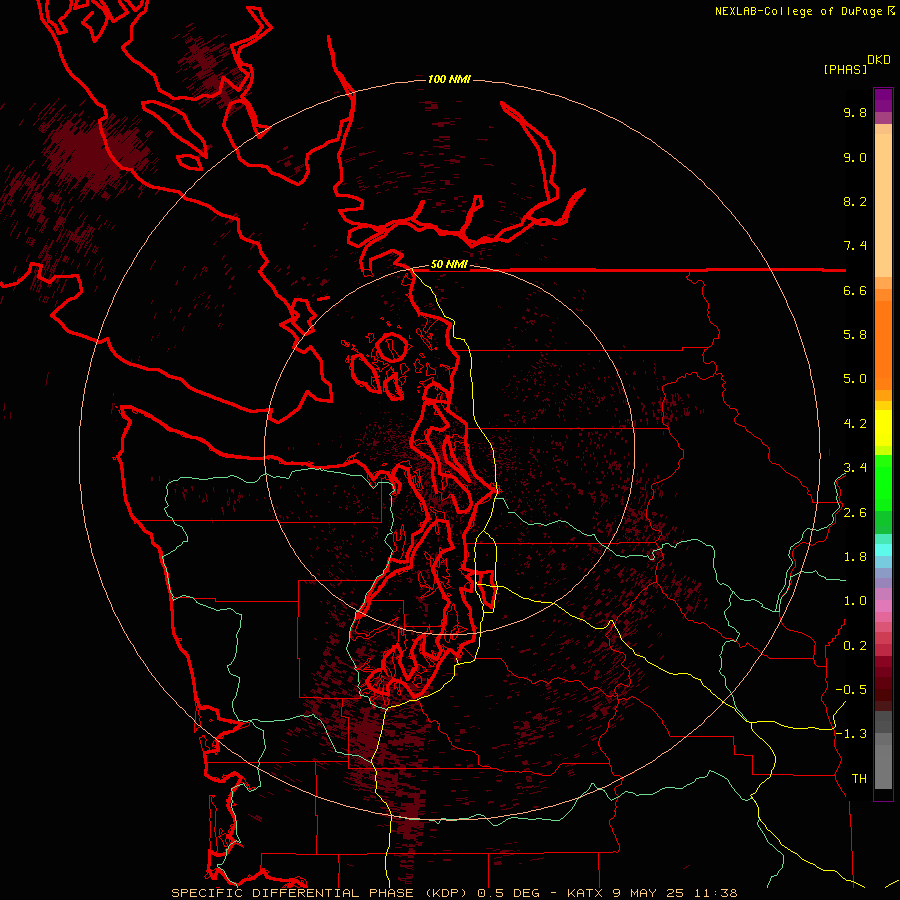The width and height of the screenshot is (900, 900).
Task: Click the 2.6 legend value
Action: tap(855, 513)
